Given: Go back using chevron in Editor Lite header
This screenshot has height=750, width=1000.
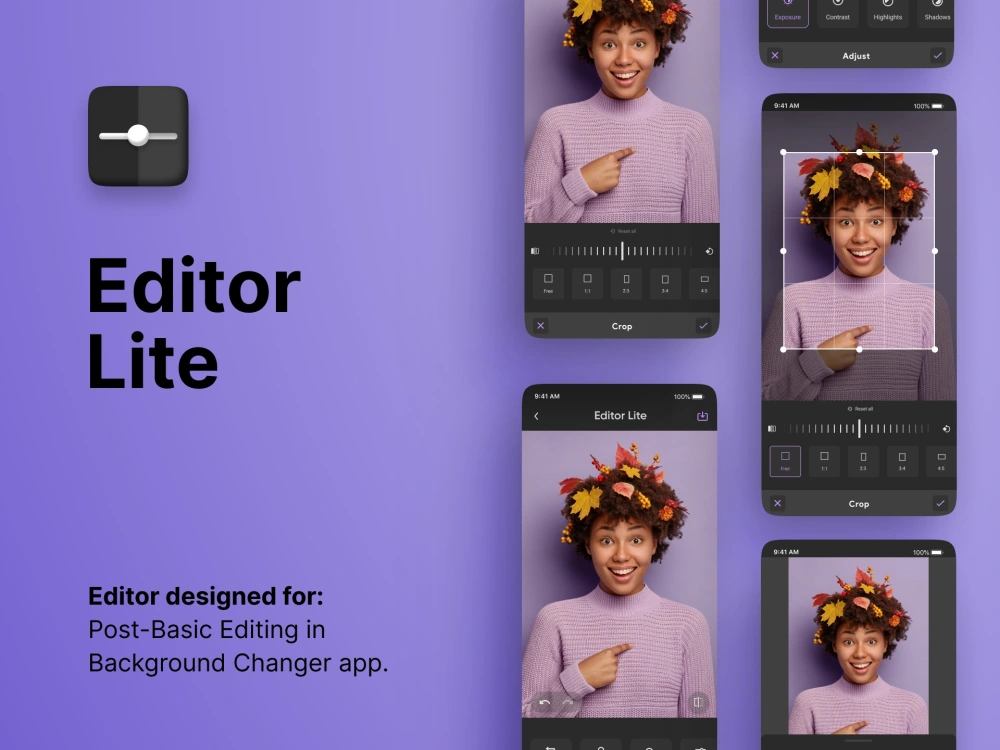Looking at the screenshot, I should point(536,416).
